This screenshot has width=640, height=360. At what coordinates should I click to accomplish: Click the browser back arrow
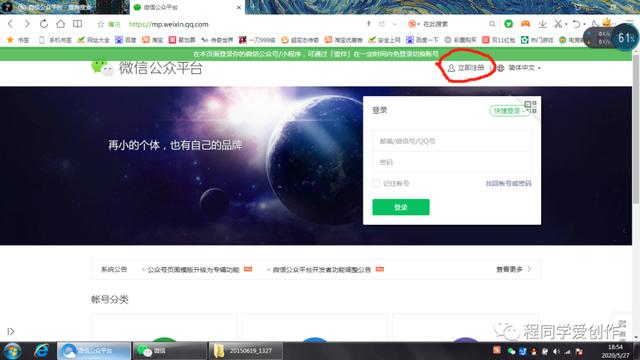pyautogui.click(x=10, y=24)
